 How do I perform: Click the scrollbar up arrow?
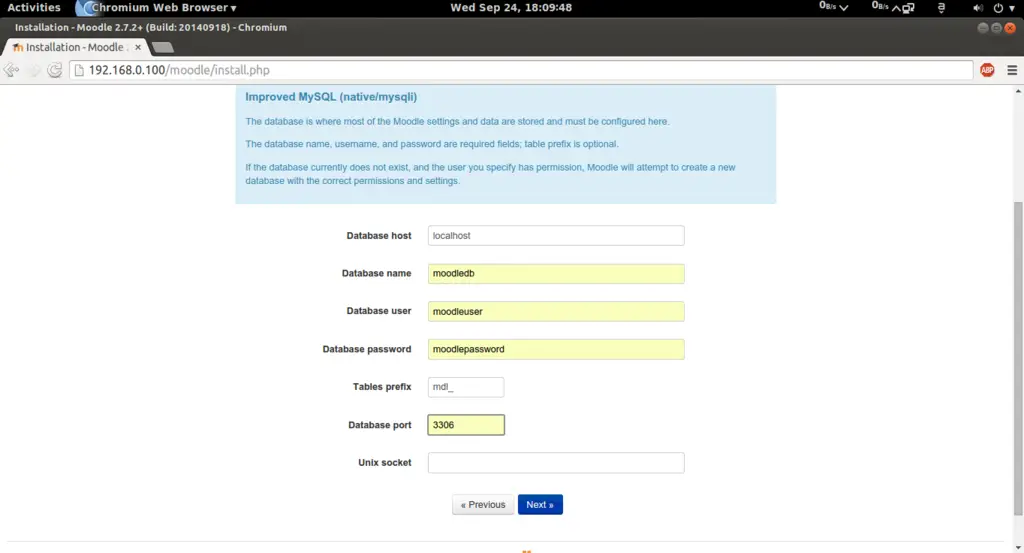click(x=1018, y=91)
